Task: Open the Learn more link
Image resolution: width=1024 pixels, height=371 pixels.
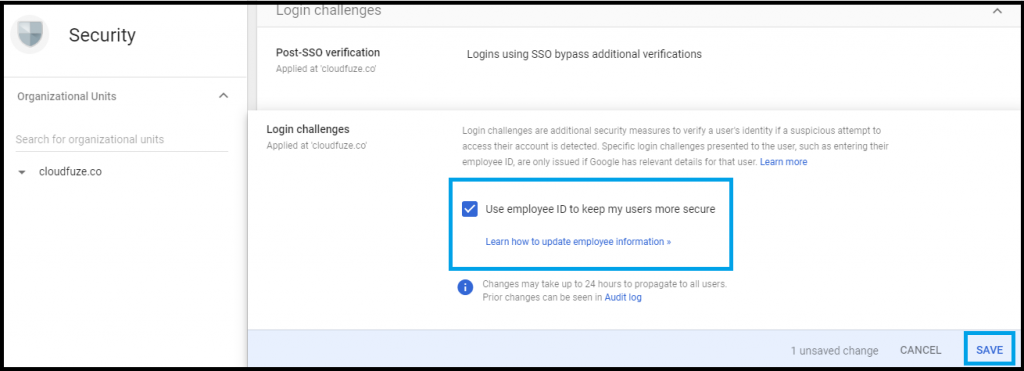Action: (783, 161)
